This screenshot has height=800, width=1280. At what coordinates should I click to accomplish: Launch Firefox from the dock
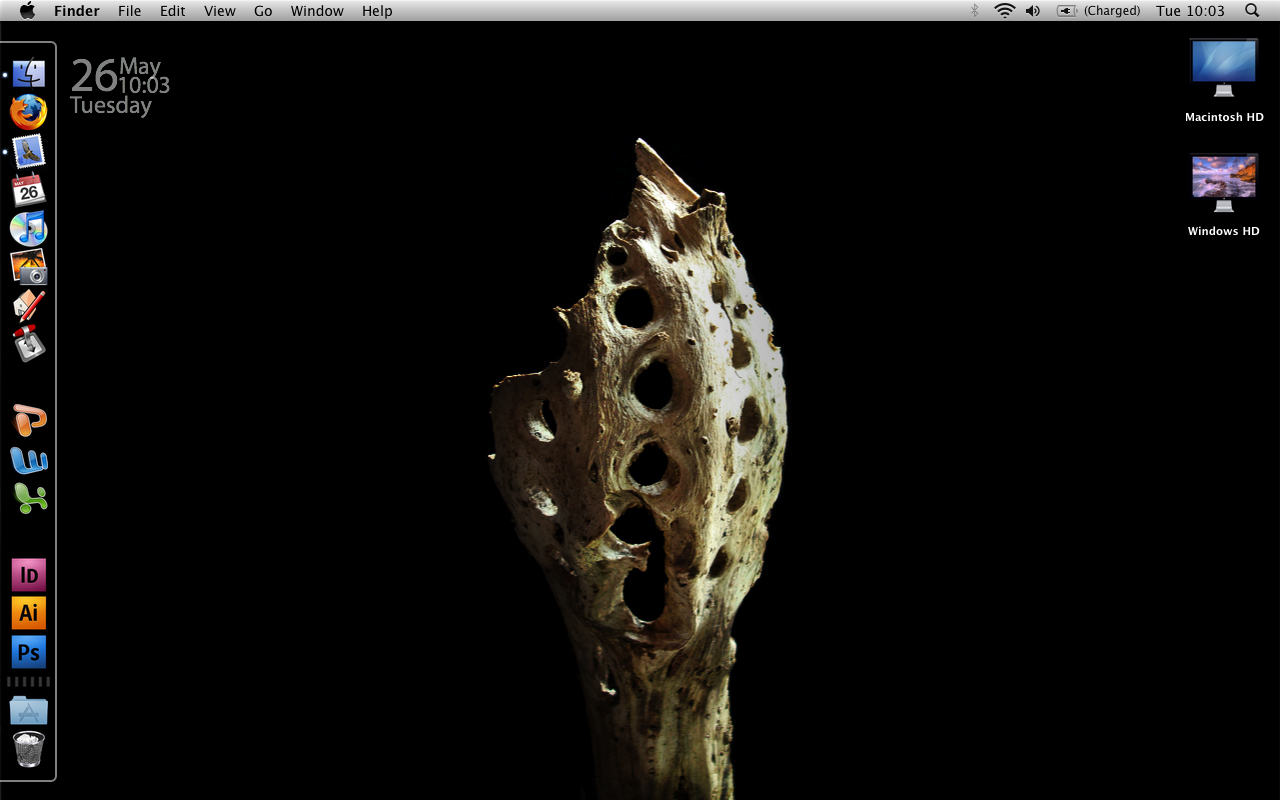pos(29,112)
